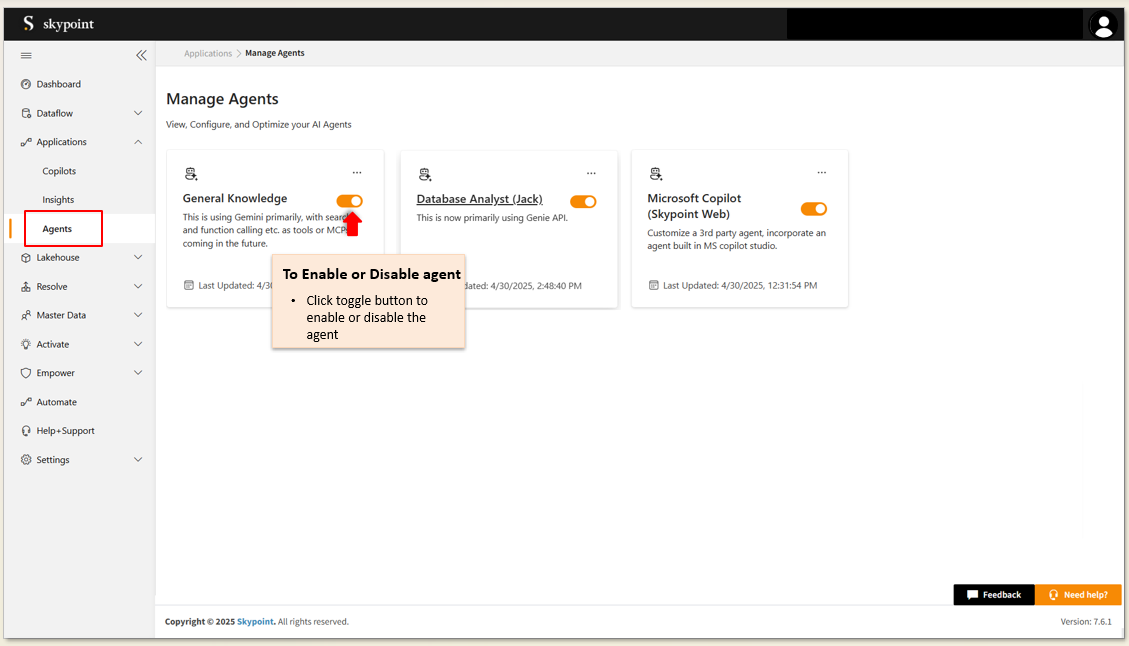
Task: Click the Database Analyst agent icon
Action: coord(425,174)
